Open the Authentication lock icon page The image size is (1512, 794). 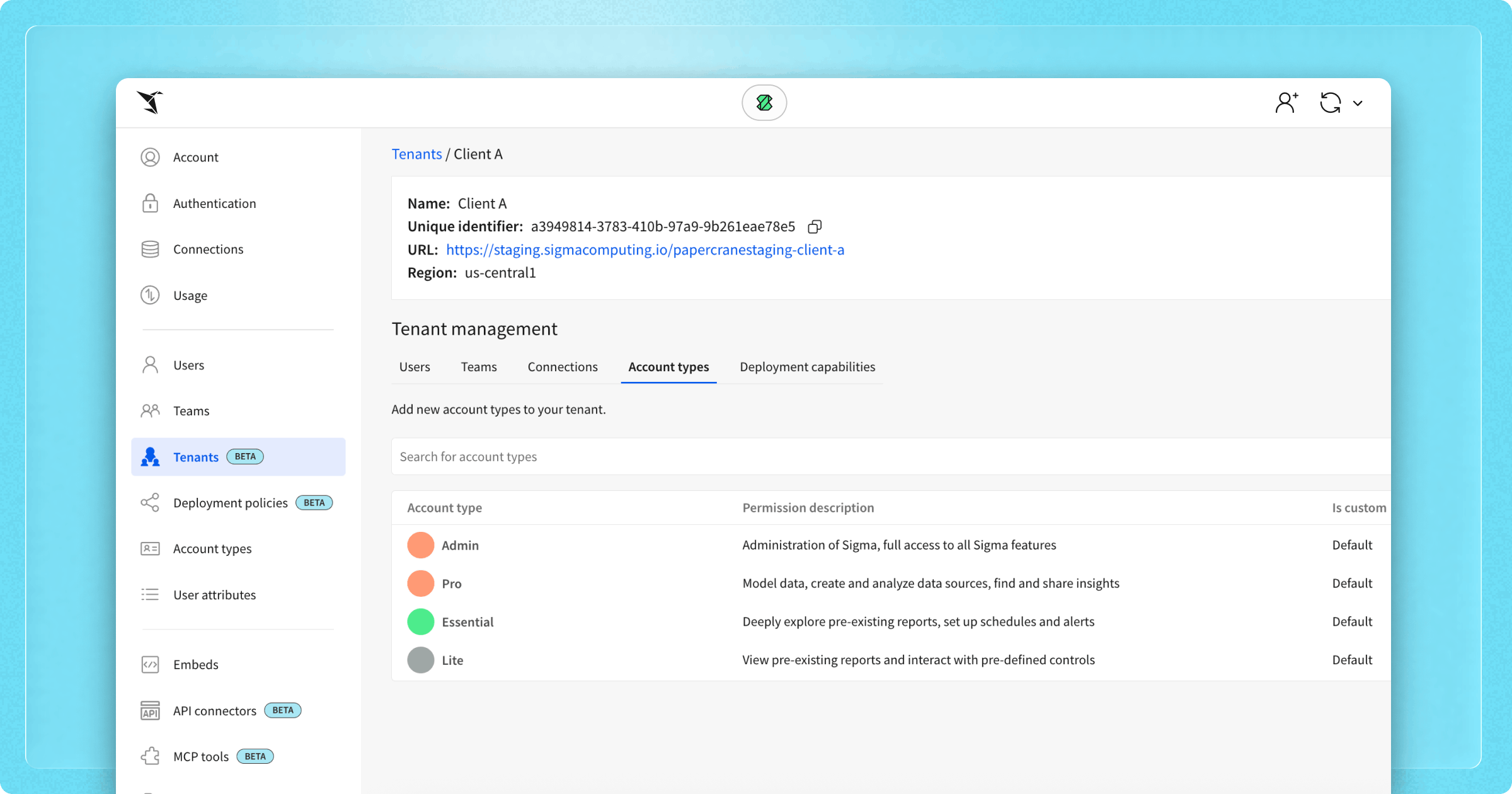coord(150,204)
